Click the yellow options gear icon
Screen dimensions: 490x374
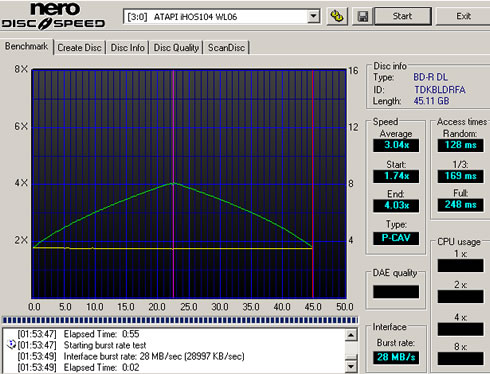337,16
